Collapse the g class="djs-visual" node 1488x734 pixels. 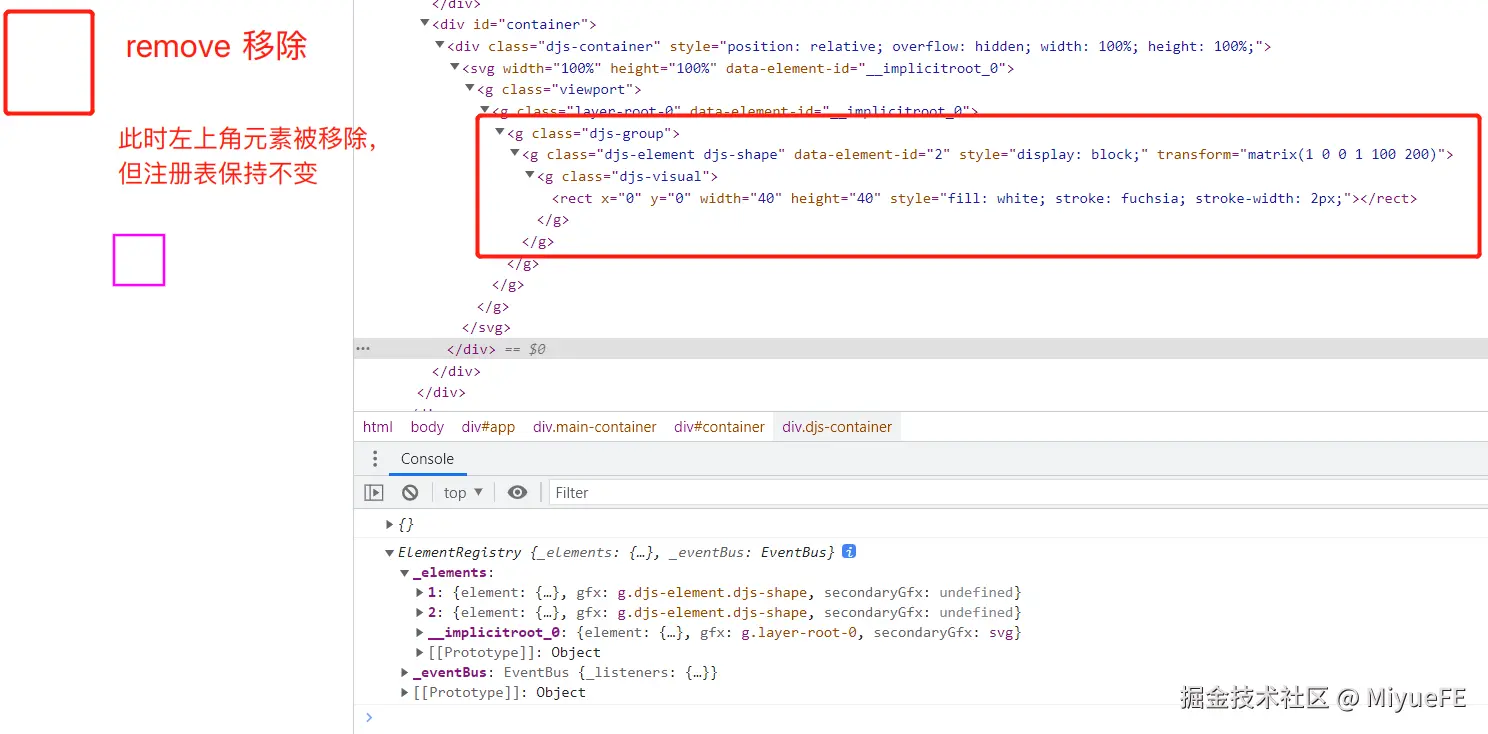point(530,176)
